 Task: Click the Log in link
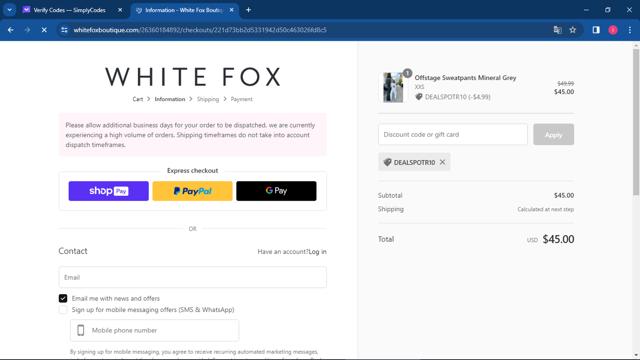point(318,252)
